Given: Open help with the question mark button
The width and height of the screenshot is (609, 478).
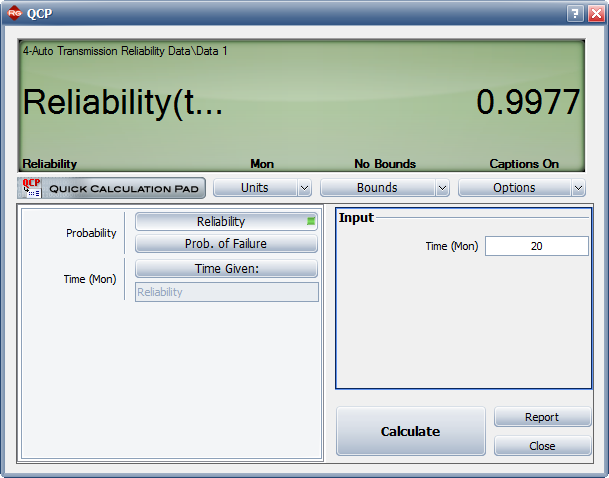Looking at the screenshot, I should [x=575, y=13].
